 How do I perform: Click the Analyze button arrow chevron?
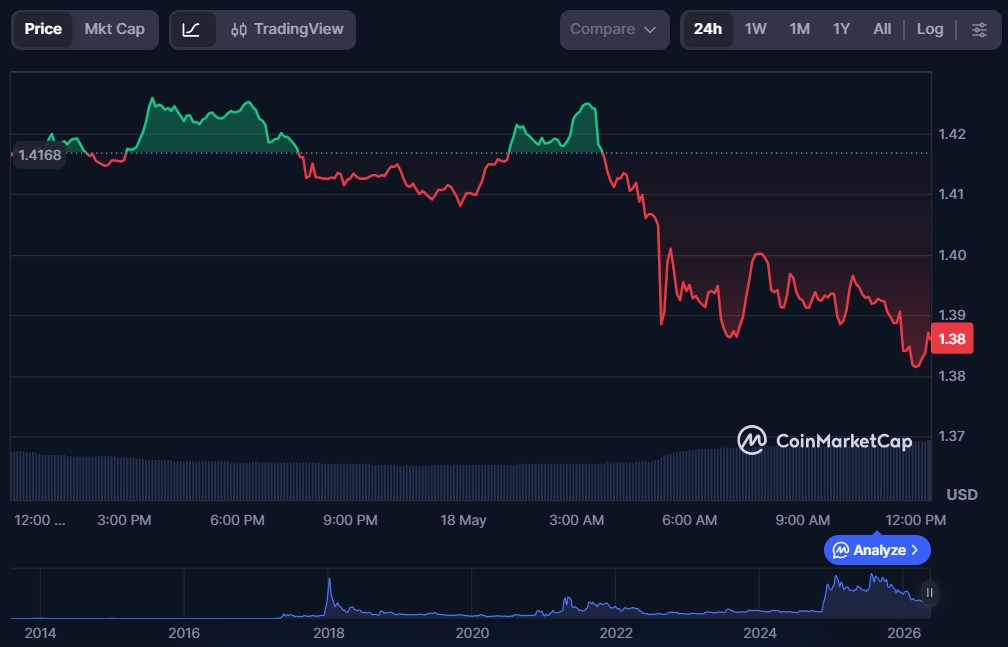(x=915, y=551)
